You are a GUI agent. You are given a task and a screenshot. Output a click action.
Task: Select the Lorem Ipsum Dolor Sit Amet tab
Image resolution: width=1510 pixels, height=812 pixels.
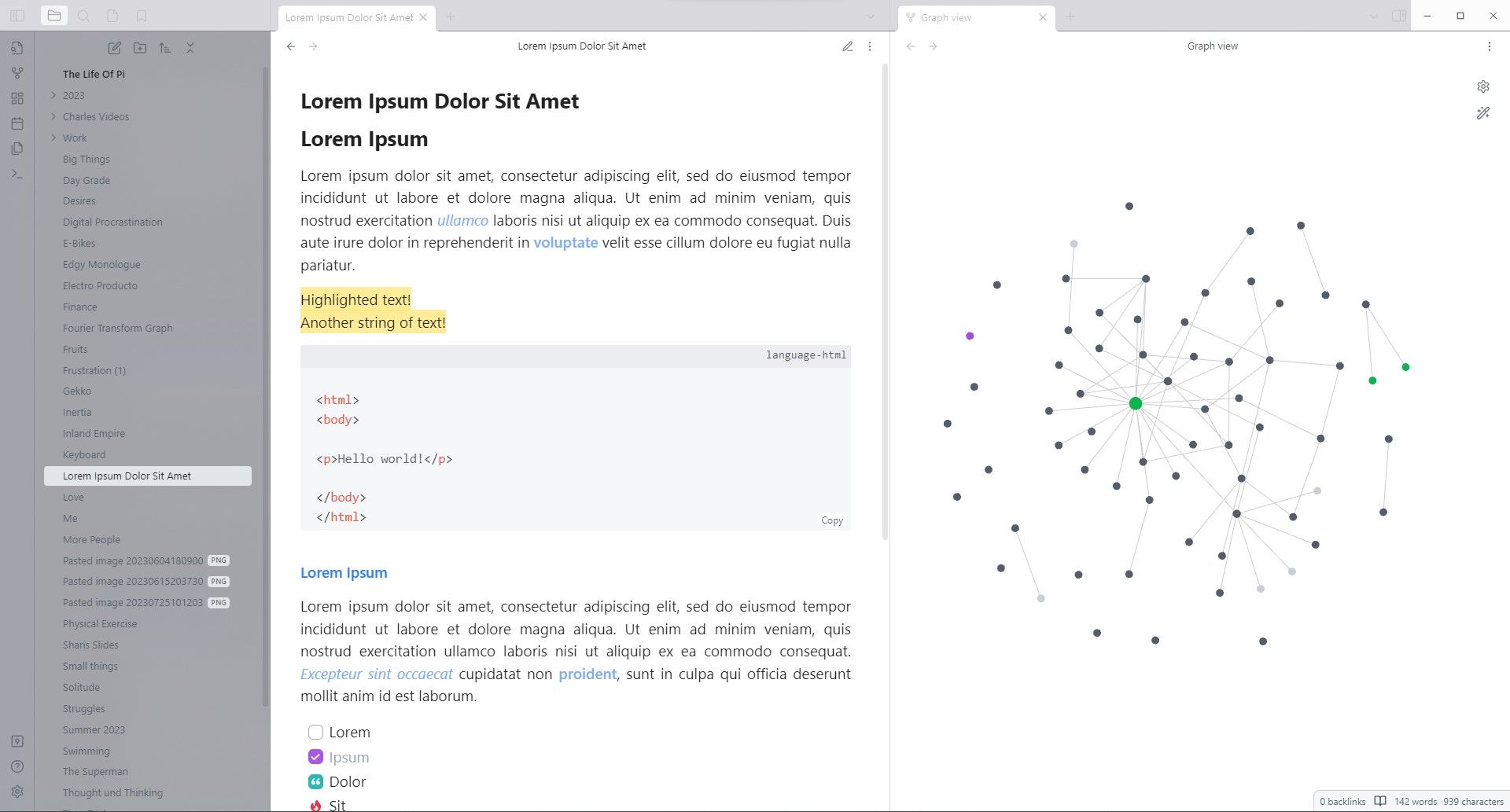[349, 17]
